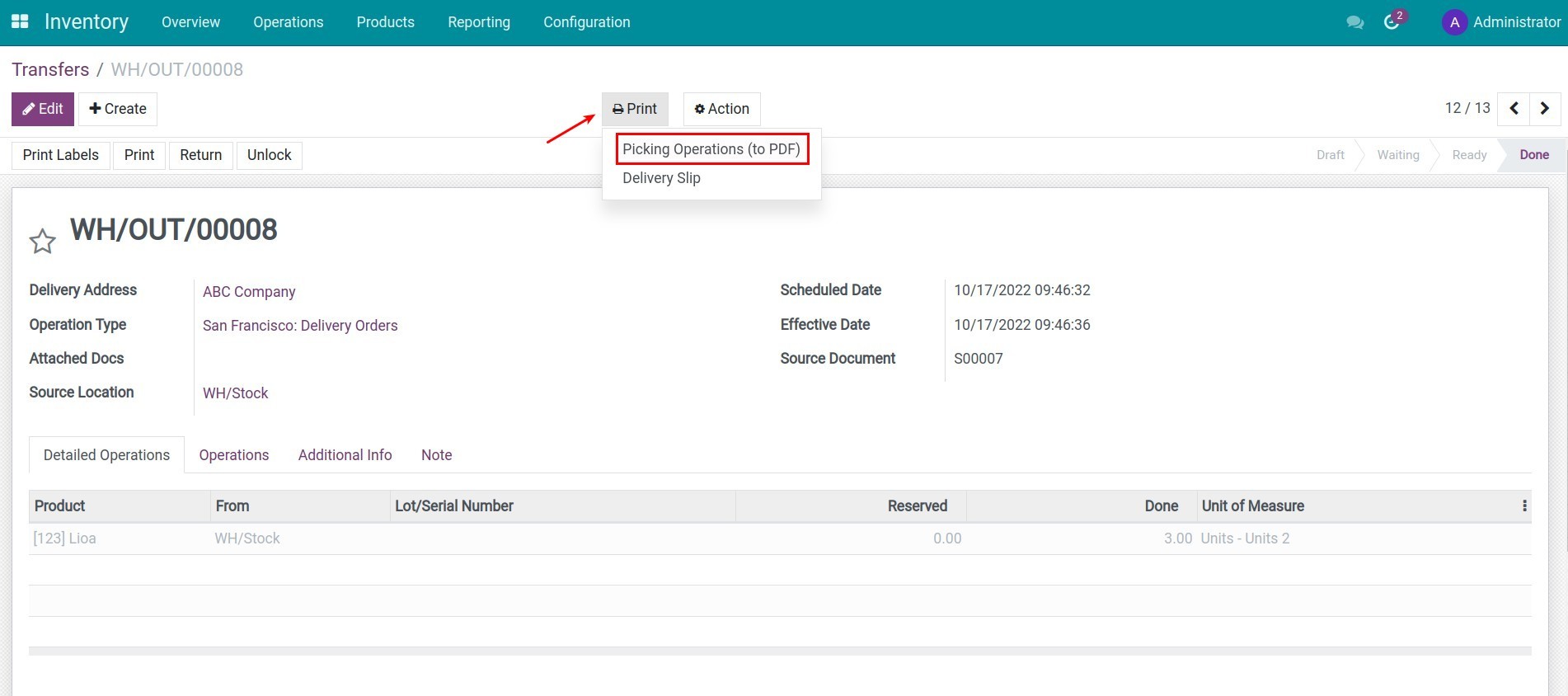Open the Note tab

(x=436, y=455)
